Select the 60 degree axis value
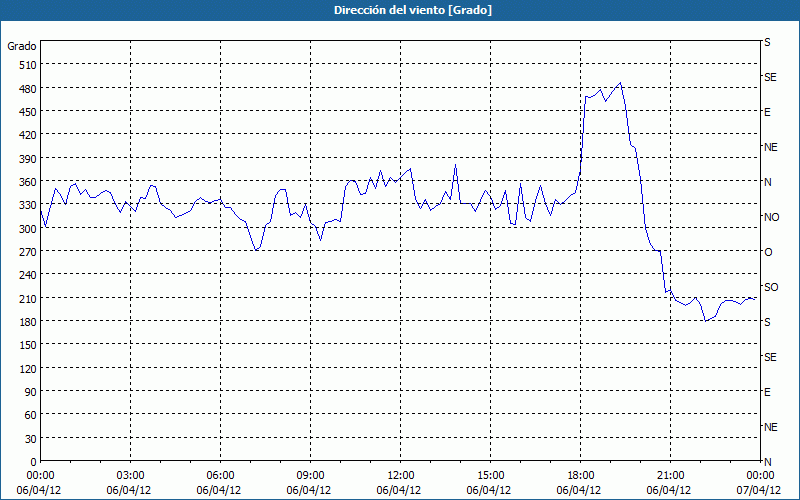This screenshot has width=800, height=500. point(31,415)
